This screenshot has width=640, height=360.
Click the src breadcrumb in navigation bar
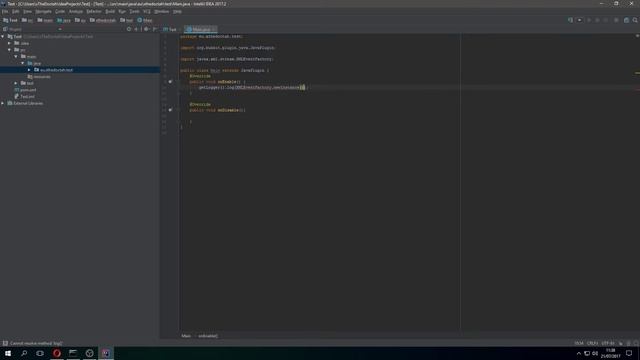(28, 20)
